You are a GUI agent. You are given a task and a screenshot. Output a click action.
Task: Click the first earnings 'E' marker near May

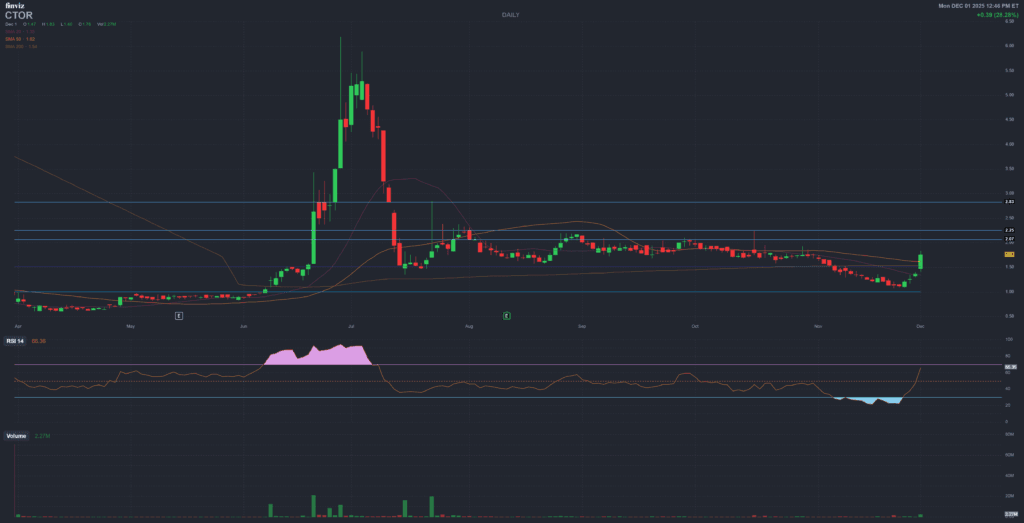coord(178,315)
